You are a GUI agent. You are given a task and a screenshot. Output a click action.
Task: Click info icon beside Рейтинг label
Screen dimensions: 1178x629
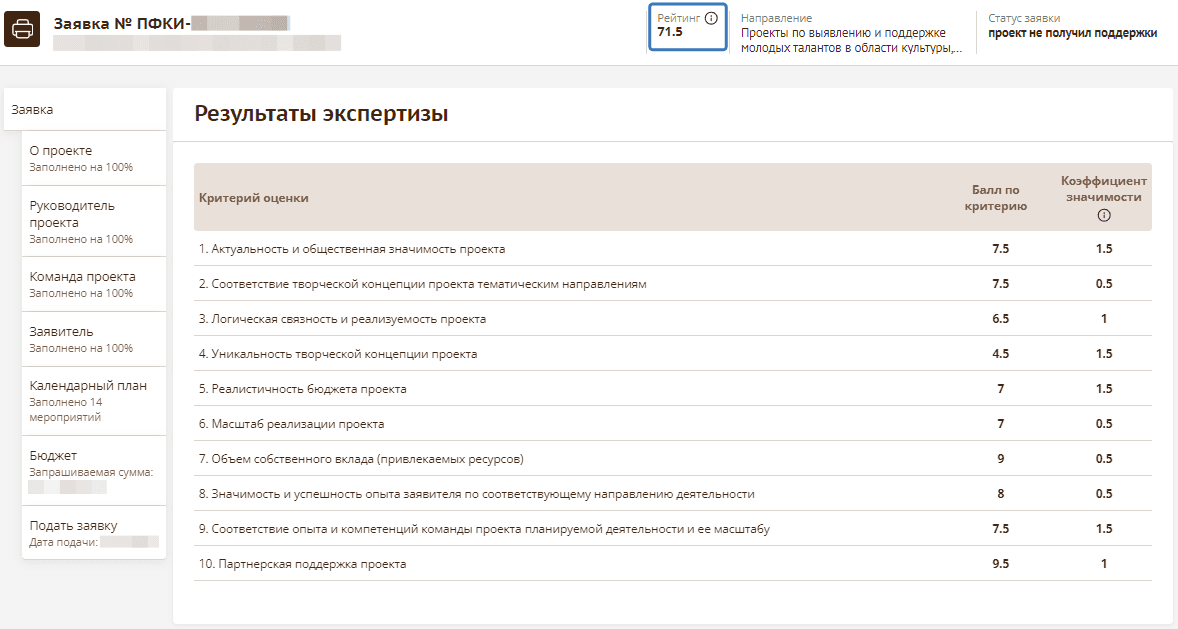coord(711,18)
